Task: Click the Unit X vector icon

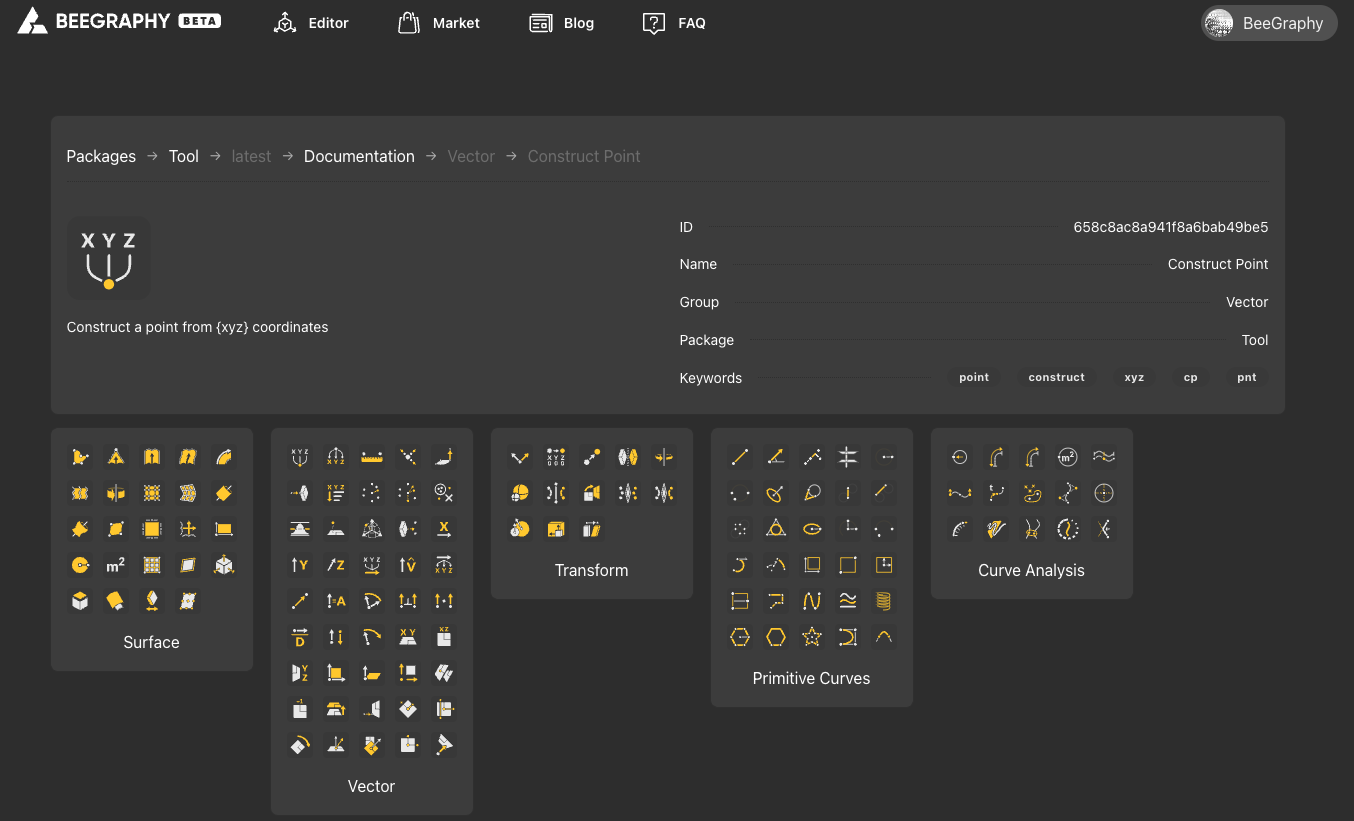Action: pos(444,529)
